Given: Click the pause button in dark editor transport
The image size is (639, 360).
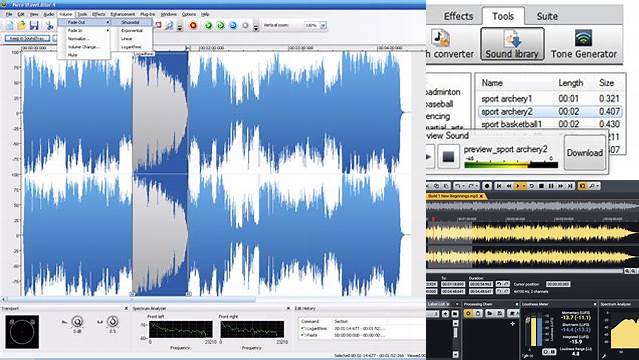Looking at the screenshot, I should [x=551, y=186].
